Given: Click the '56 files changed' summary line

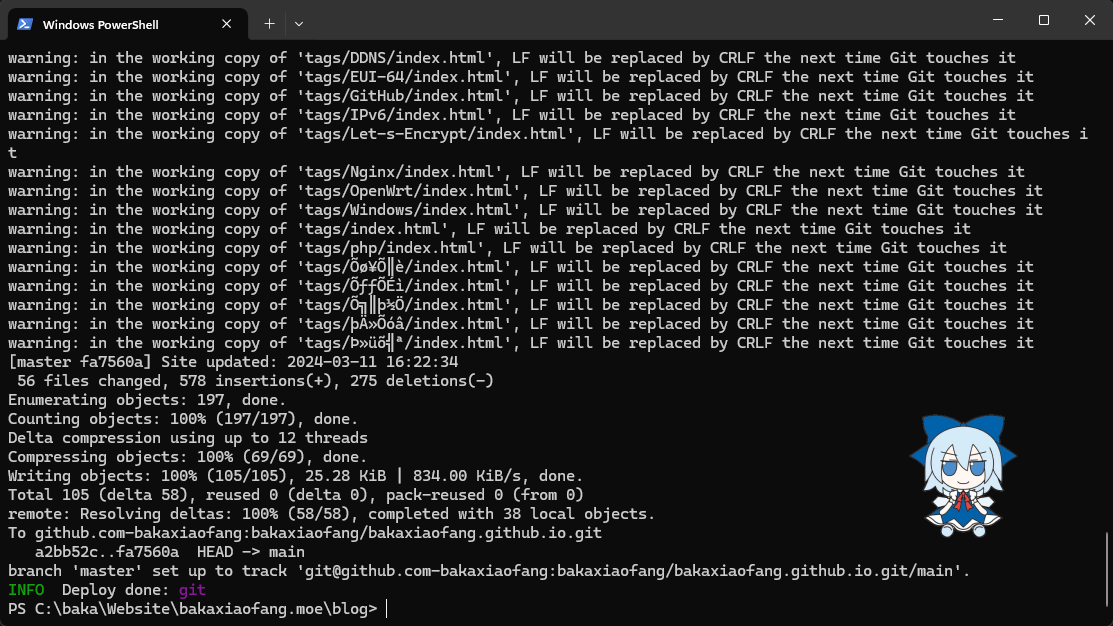Looking at the screenshot, I should tap(255, 381).
